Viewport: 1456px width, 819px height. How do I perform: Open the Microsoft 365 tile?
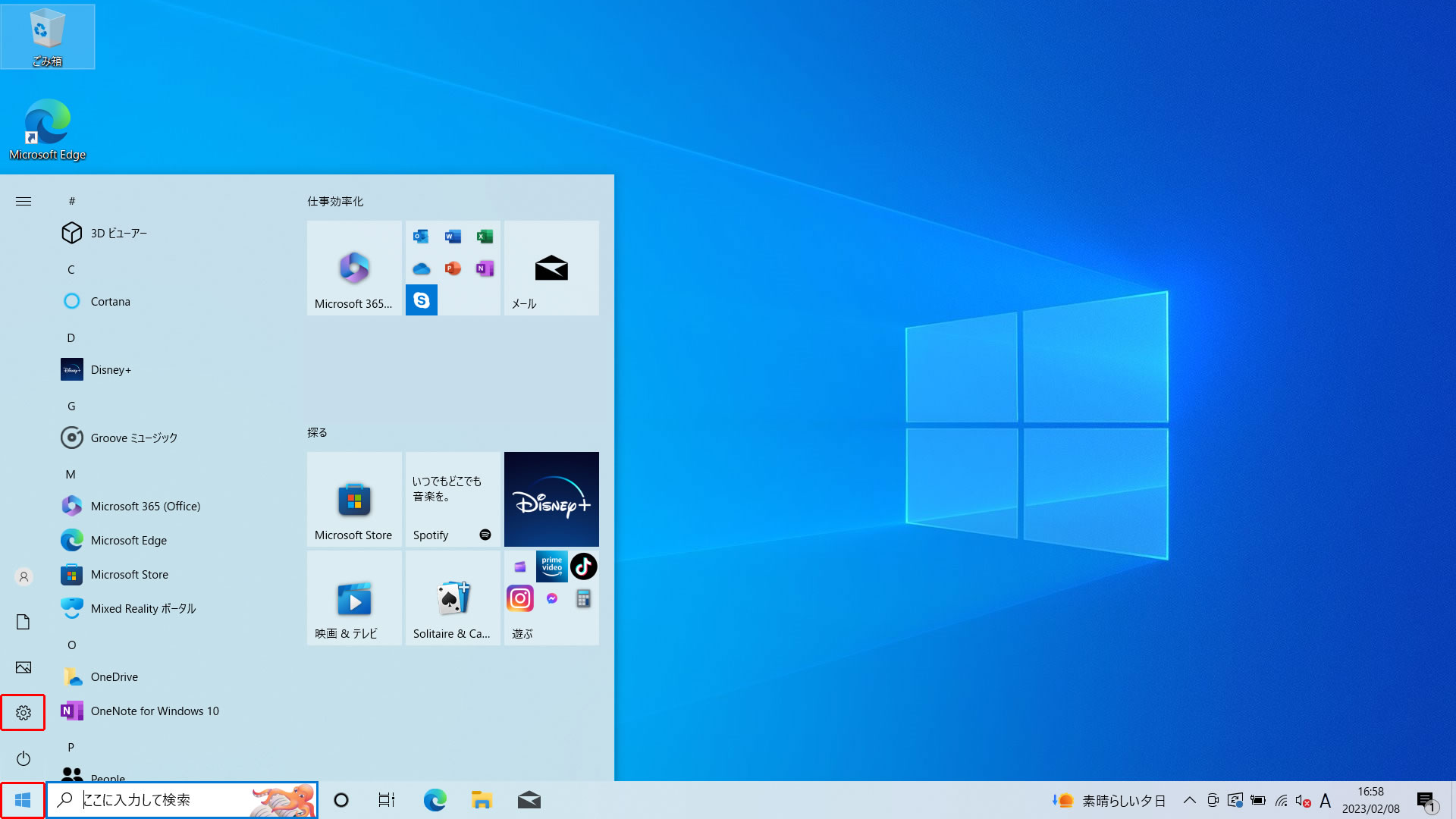click(x=354, y=268)
